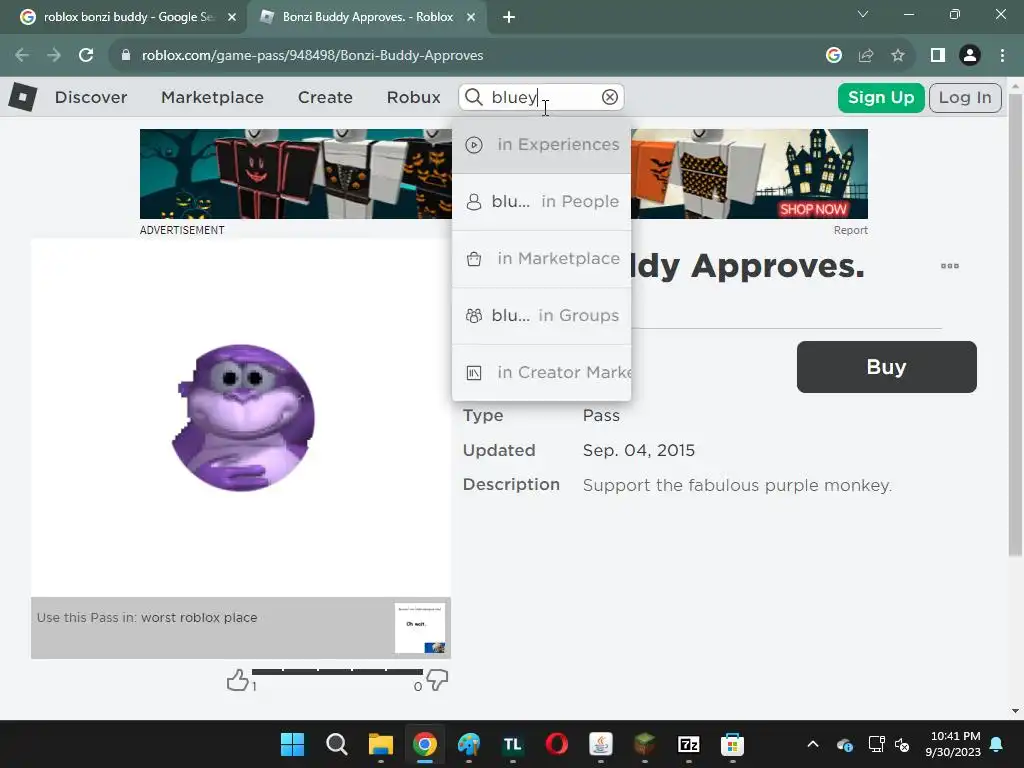Open the Chrome side panel
The width and height of the screenshot is (1024, 768).
pyautogui.click(x=938, y=56)
